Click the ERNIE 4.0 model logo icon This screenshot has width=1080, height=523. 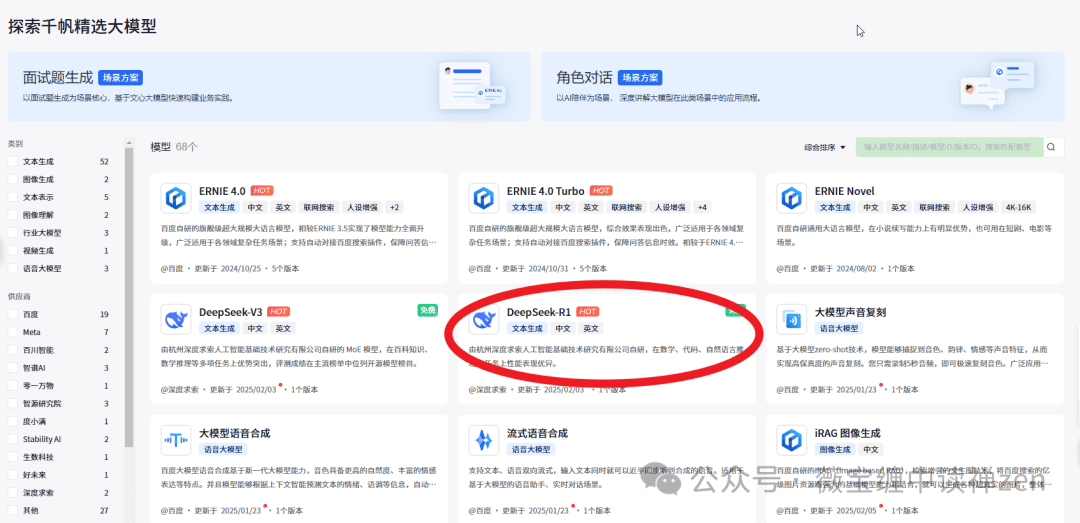click(x=176, y=198)
